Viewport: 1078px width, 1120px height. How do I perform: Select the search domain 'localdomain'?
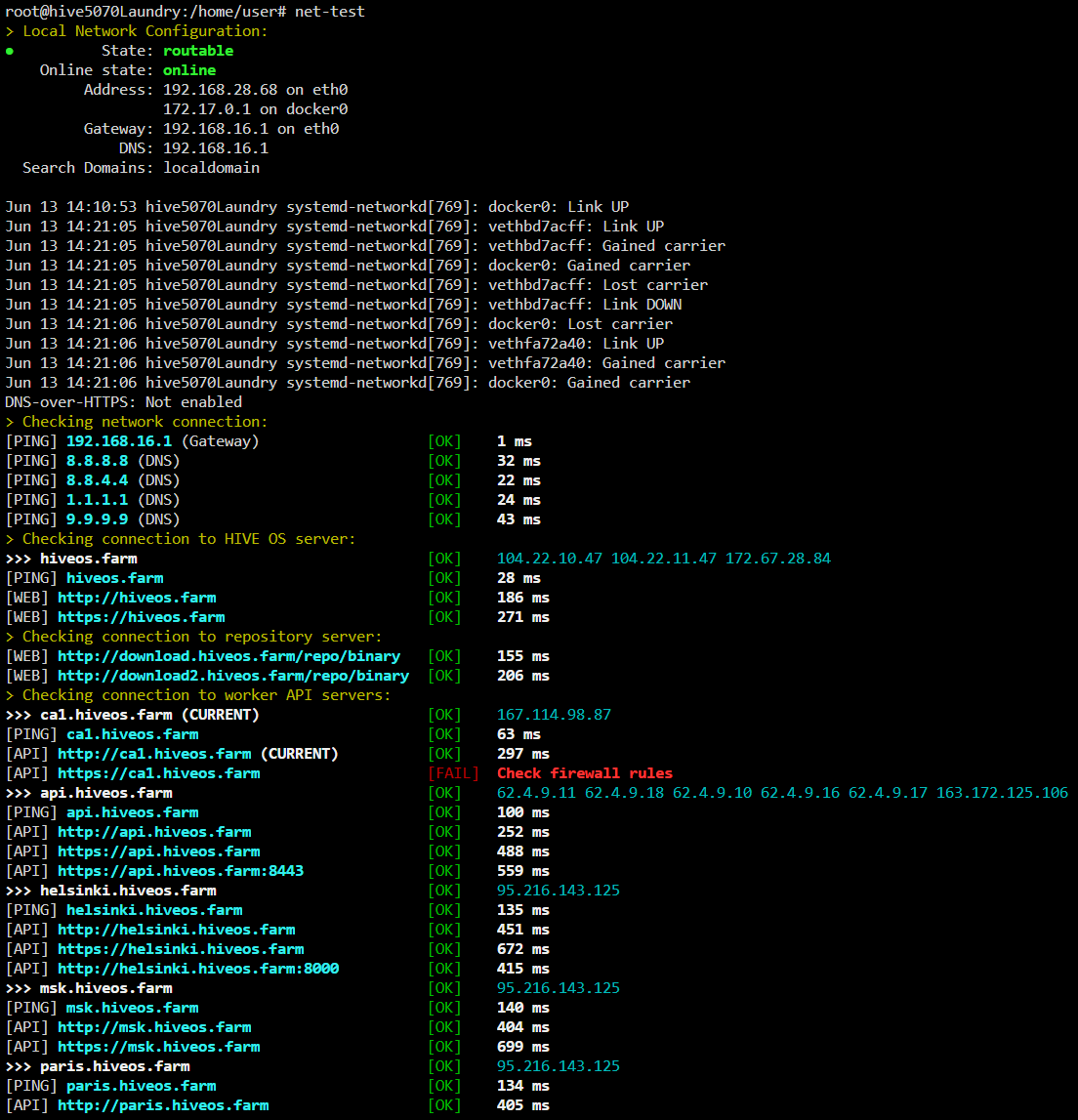(x=212, y=168)
